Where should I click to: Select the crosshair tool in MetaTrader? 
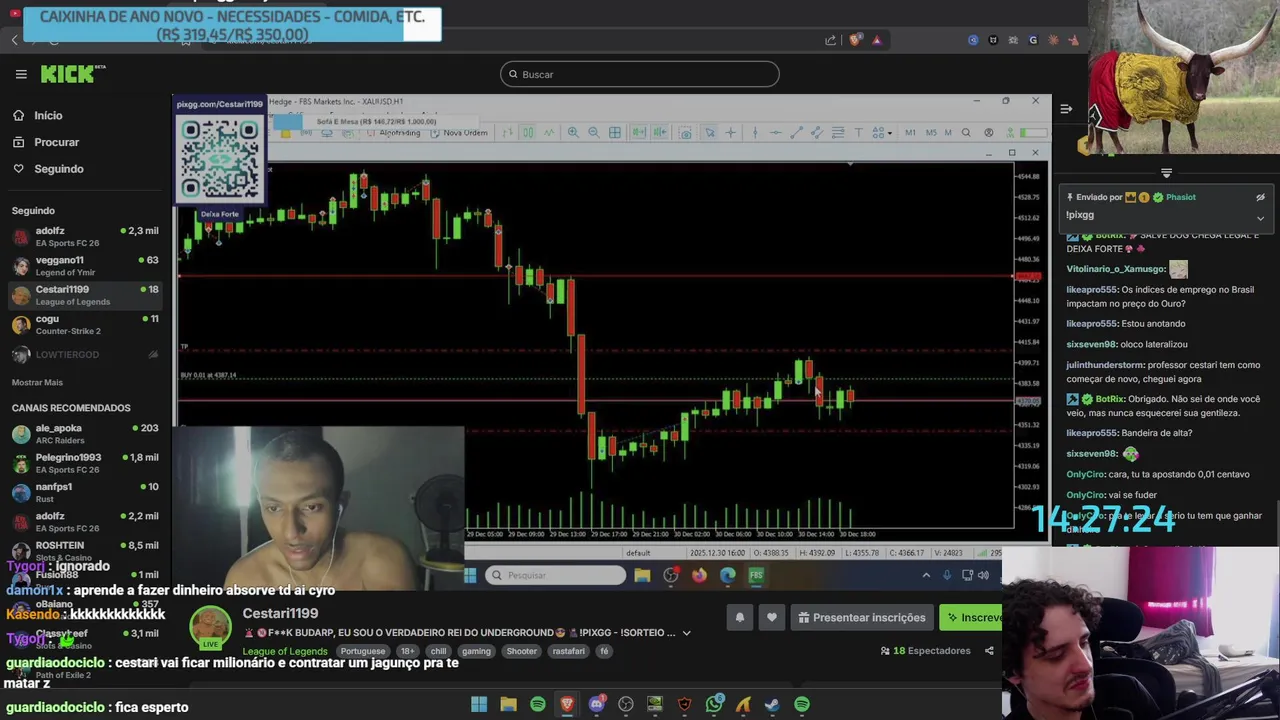coord(730,132)
